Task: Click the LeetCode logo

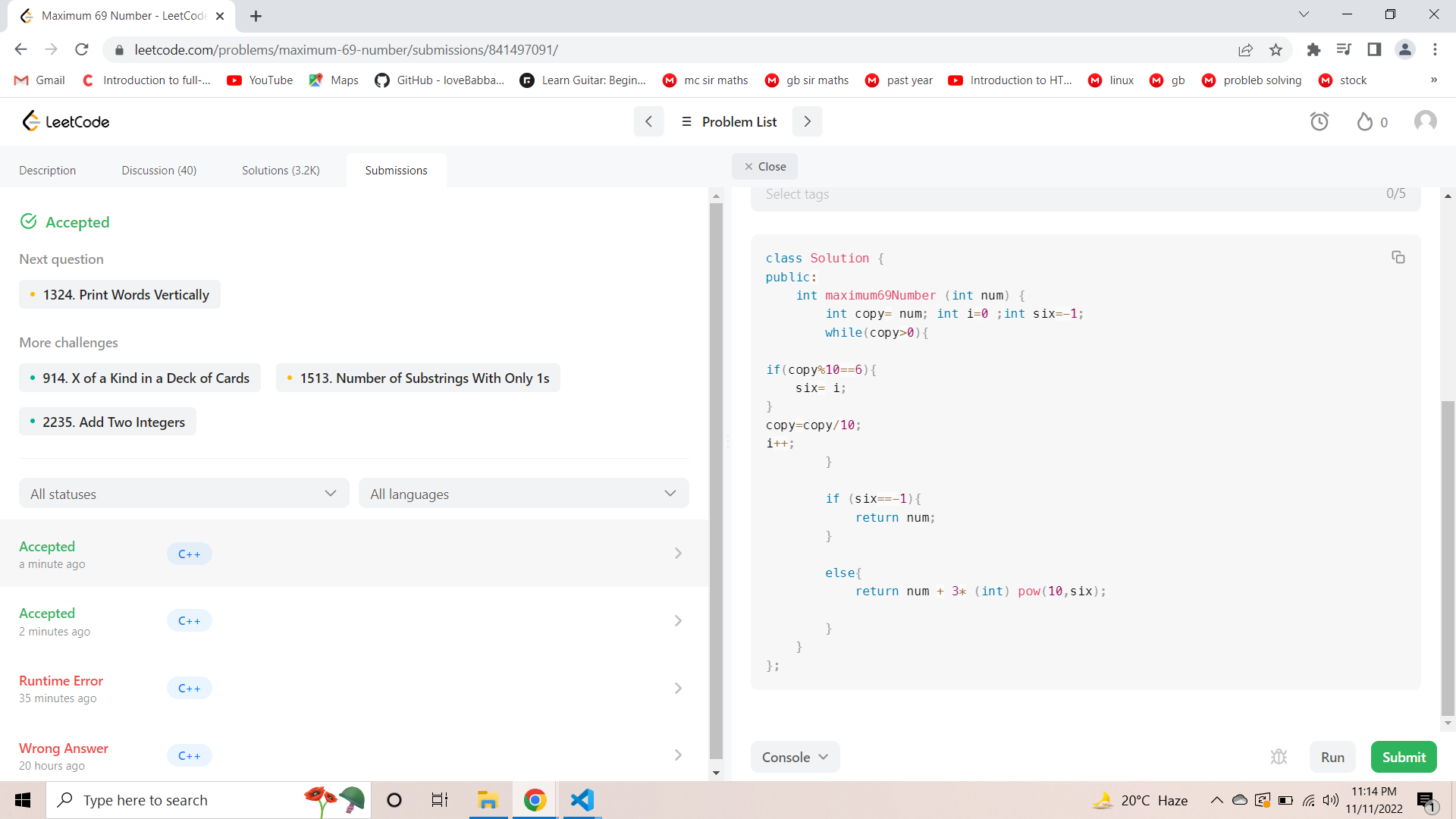Action: 65,121
